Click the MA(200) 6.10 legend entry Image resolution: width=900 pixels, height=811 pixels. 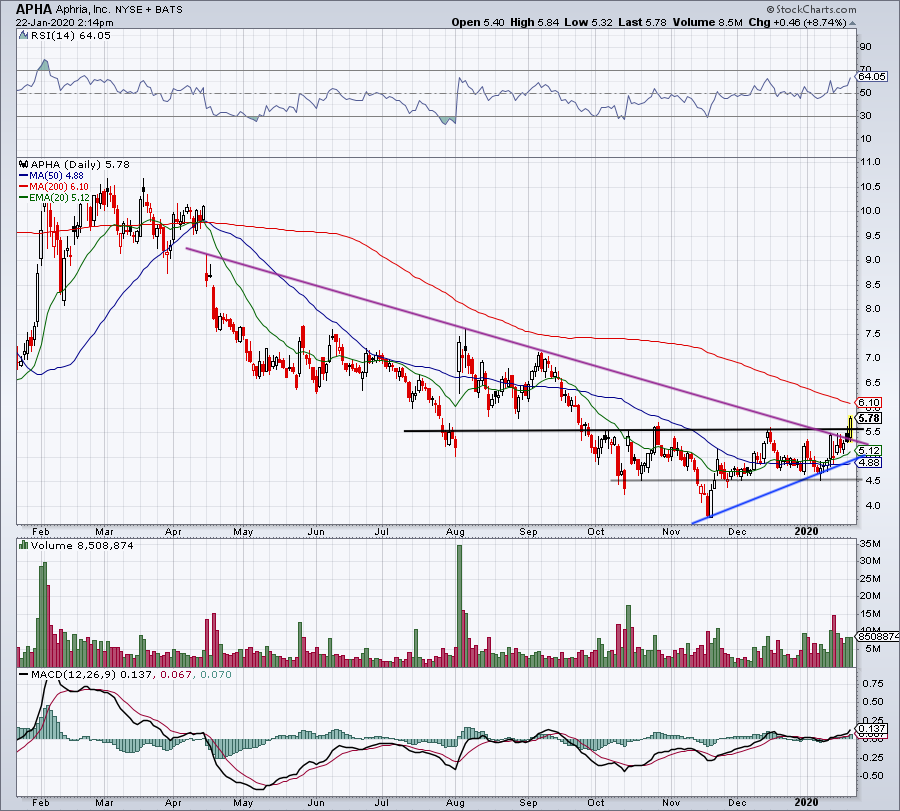pyautogui.click(x=59, y=187)
